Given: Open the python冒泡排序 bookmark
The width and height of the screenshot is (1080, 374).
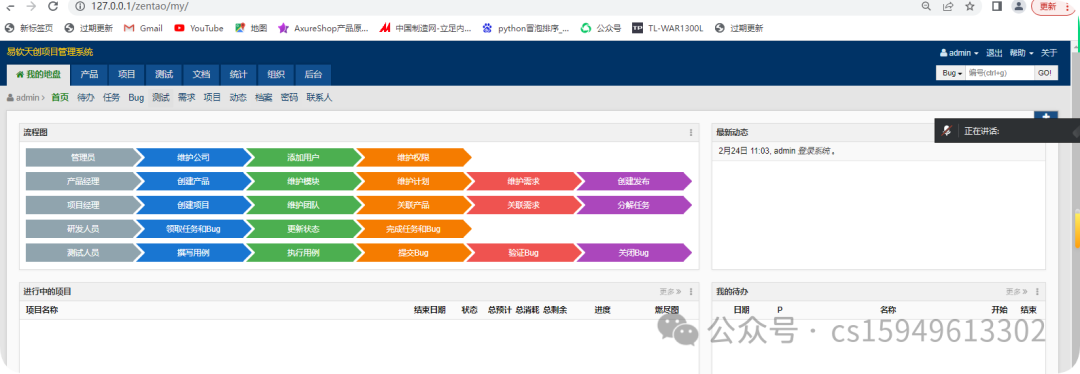Looking at the screenshot, I should 526,28.
